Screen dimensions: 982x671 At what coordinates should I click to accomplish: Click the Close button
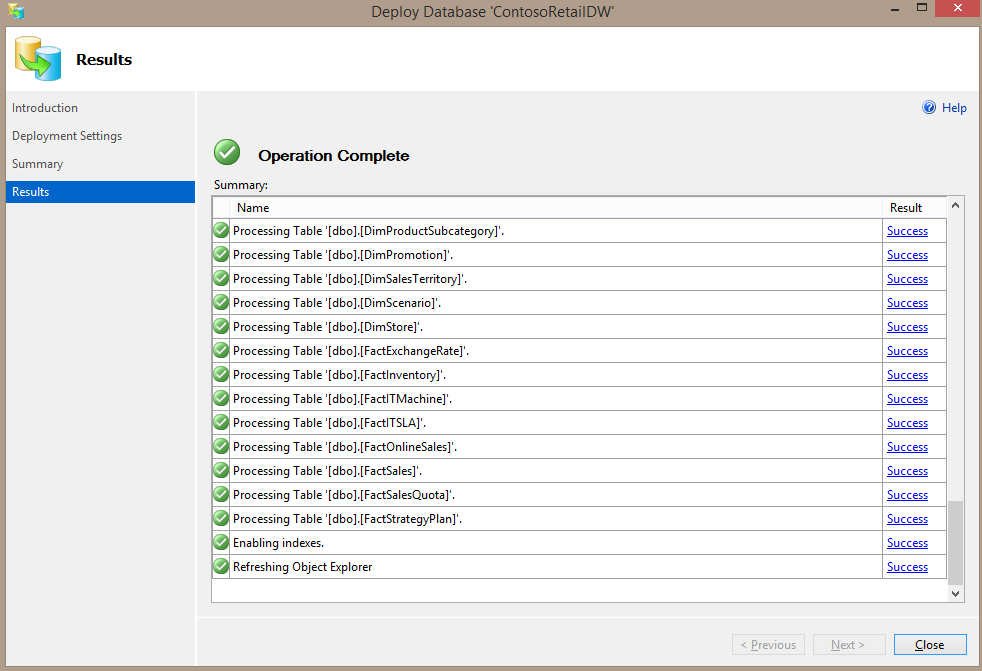929,645
